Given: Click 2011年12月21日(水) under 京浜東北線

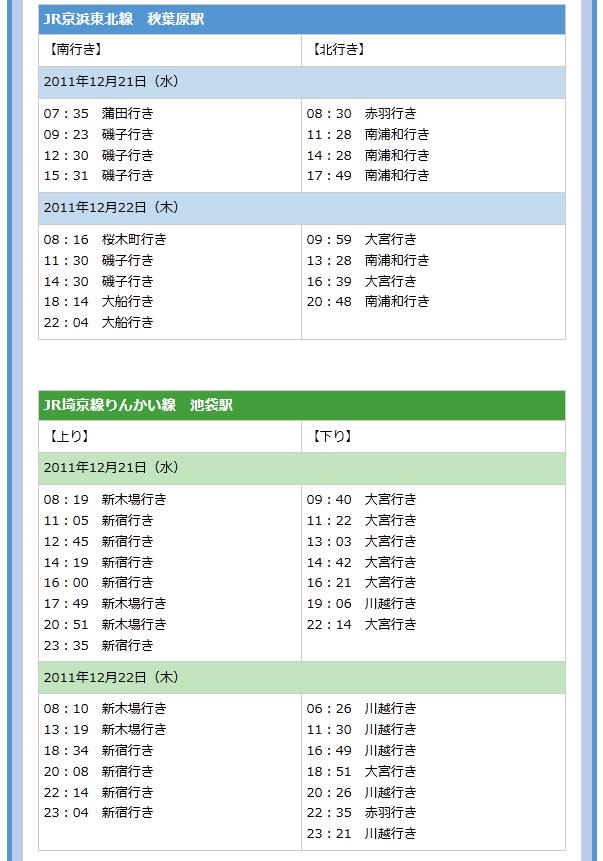Looking at the screenshot, I should [302, 82].
